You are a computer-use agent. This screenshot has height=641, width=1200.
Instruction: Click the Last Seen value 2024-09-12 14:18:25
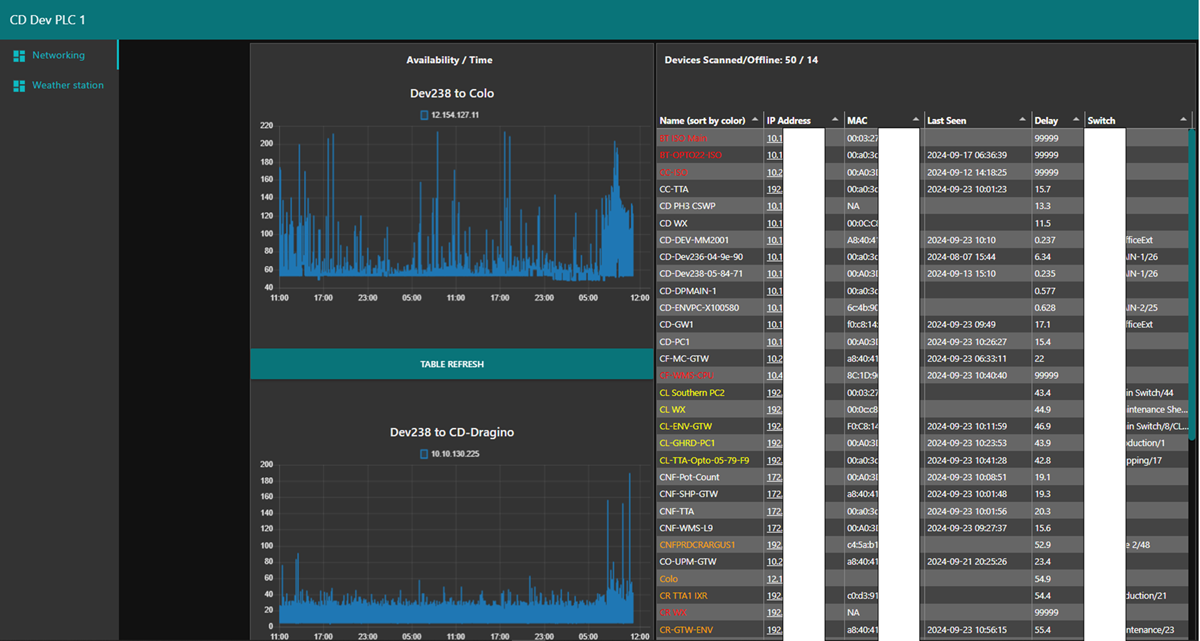coord(966,172)
